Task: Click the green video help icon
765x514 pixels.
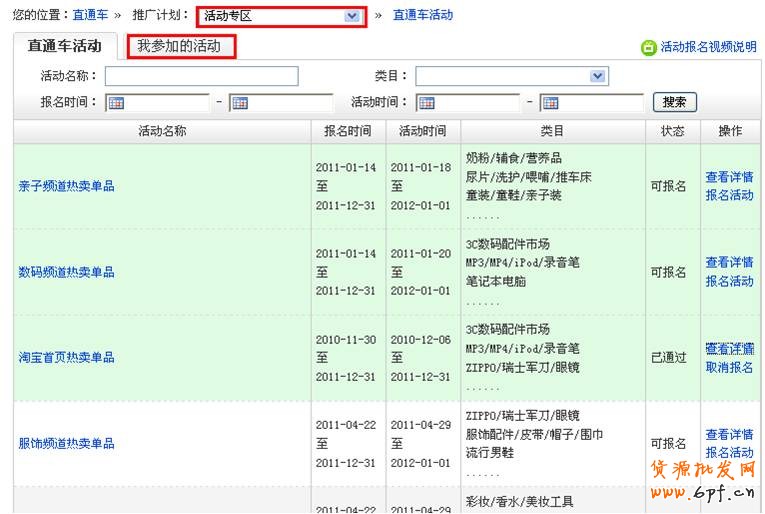Action: 648,47
